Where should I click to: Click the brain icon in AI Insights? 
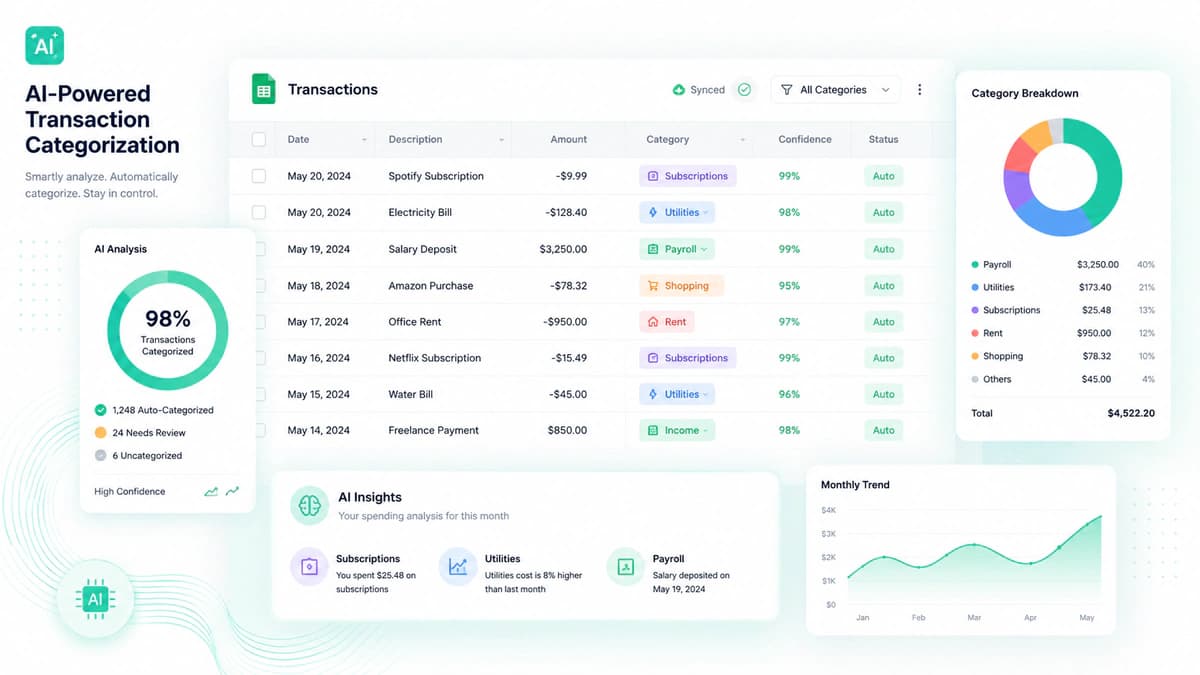click(310, 505)
